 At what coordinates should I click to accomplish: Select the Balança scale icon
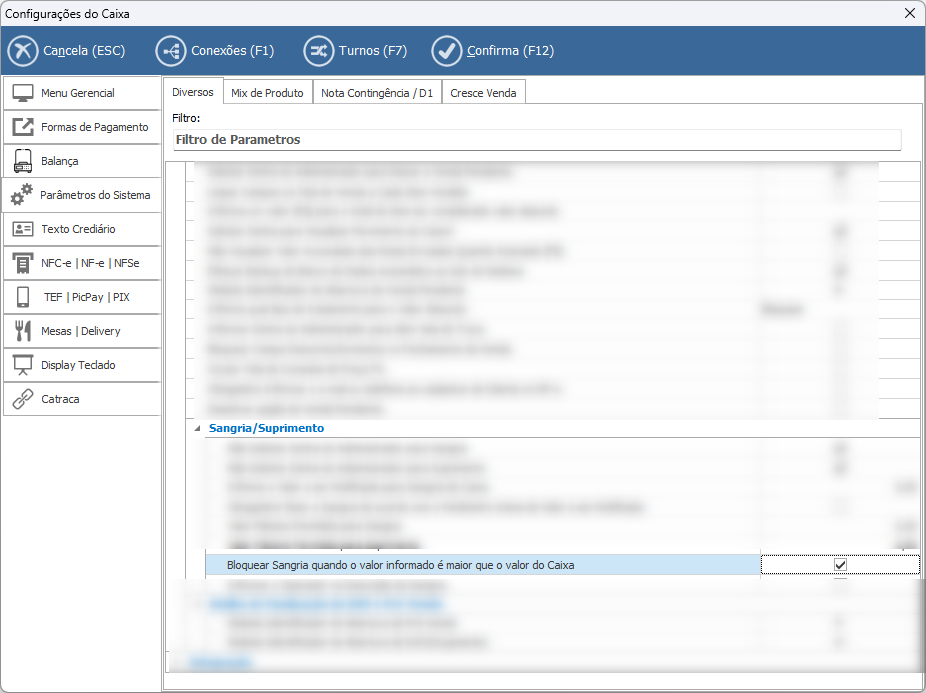coord(23,161)
